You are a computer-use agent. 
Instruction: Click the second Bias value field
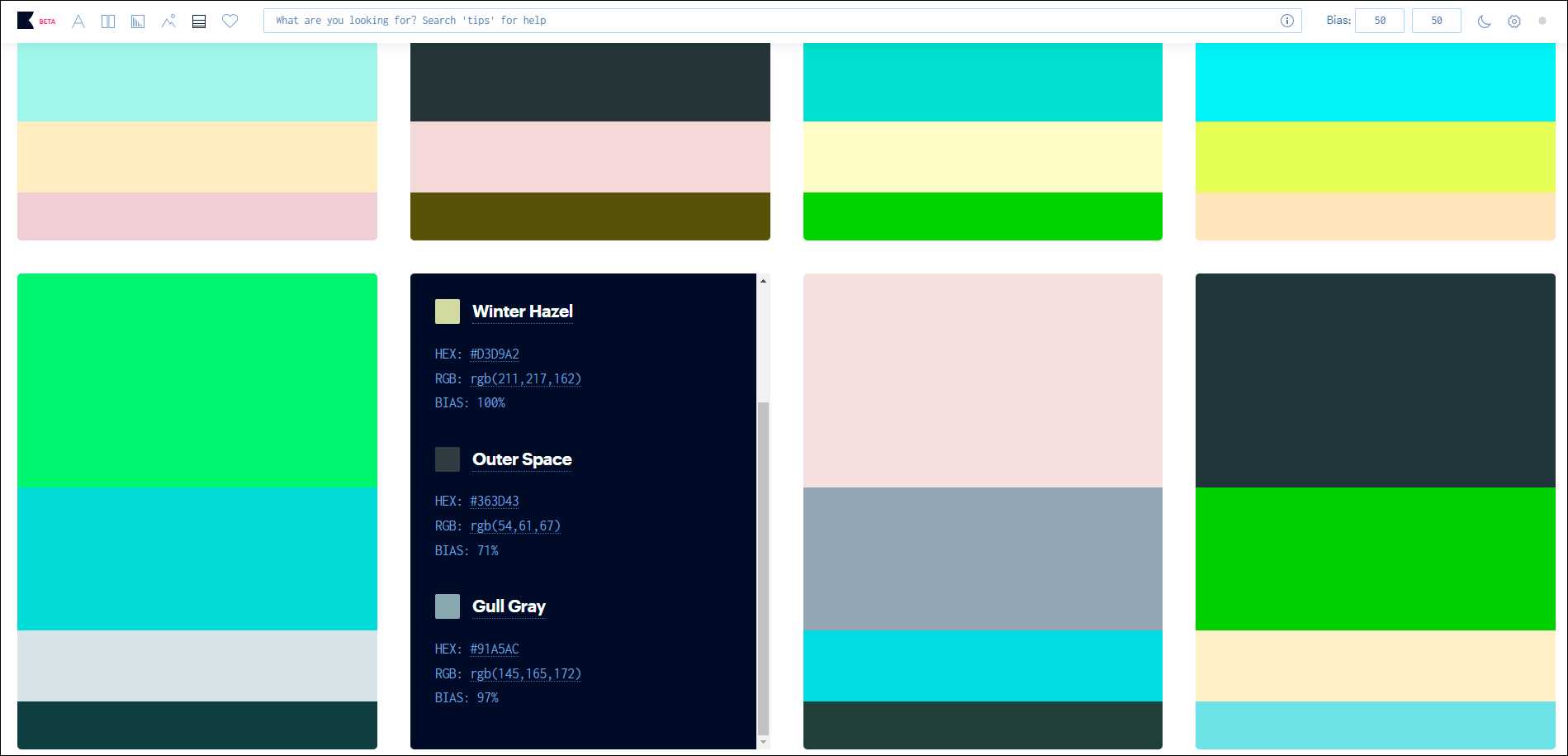(1436, 21)
